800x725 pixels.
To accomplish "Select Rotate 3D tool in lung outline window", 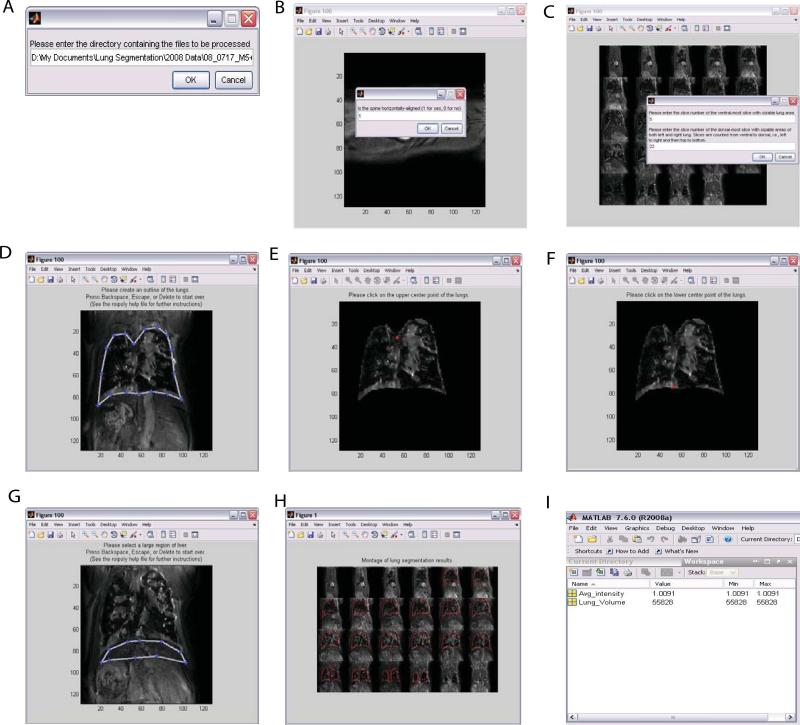I will 114,280.
